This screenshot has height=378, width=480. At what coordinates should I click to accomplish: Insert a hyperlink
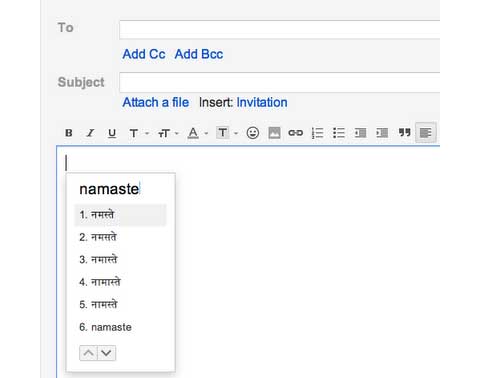pos(296,133)
